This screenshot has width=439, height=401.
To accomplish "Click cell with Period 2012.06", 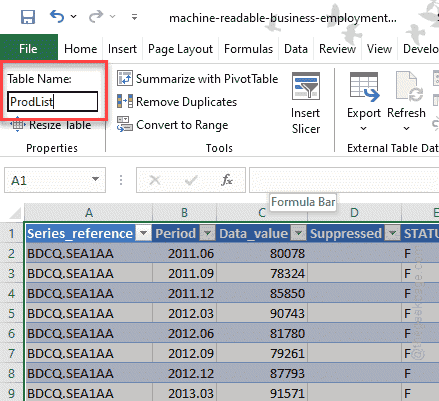I will point(184,333).
